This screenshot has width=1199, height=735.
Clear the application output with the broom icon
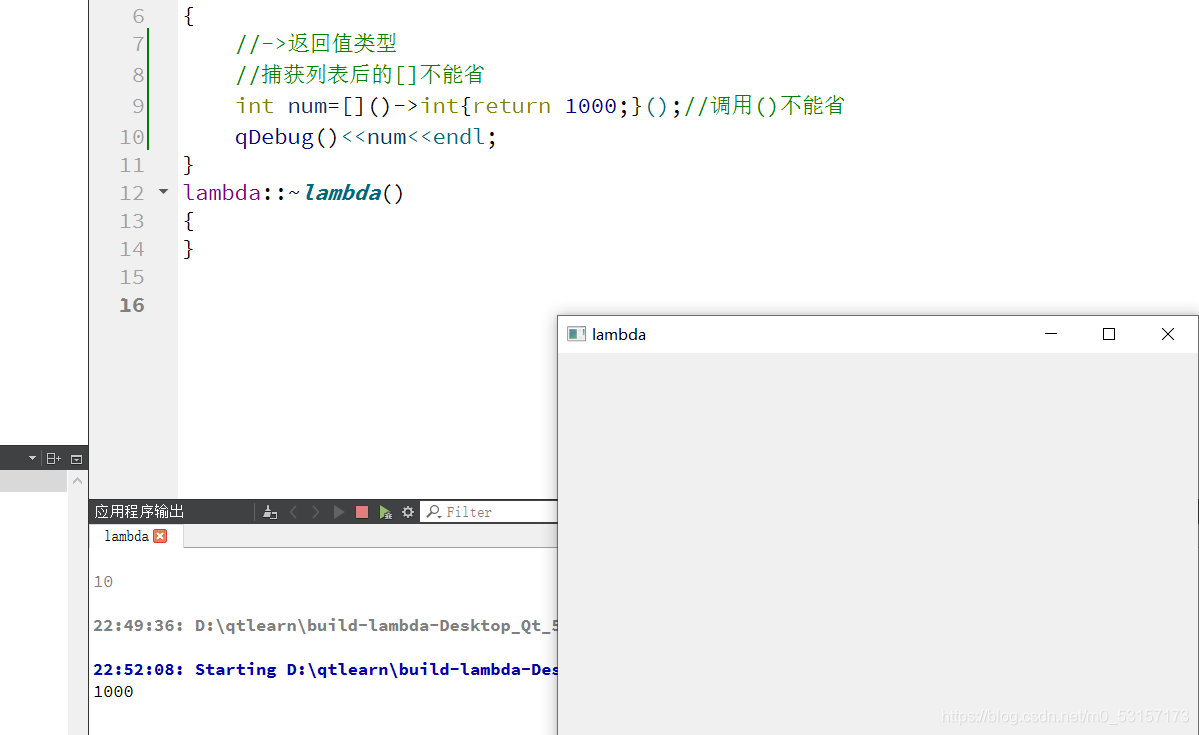point(269,511)
